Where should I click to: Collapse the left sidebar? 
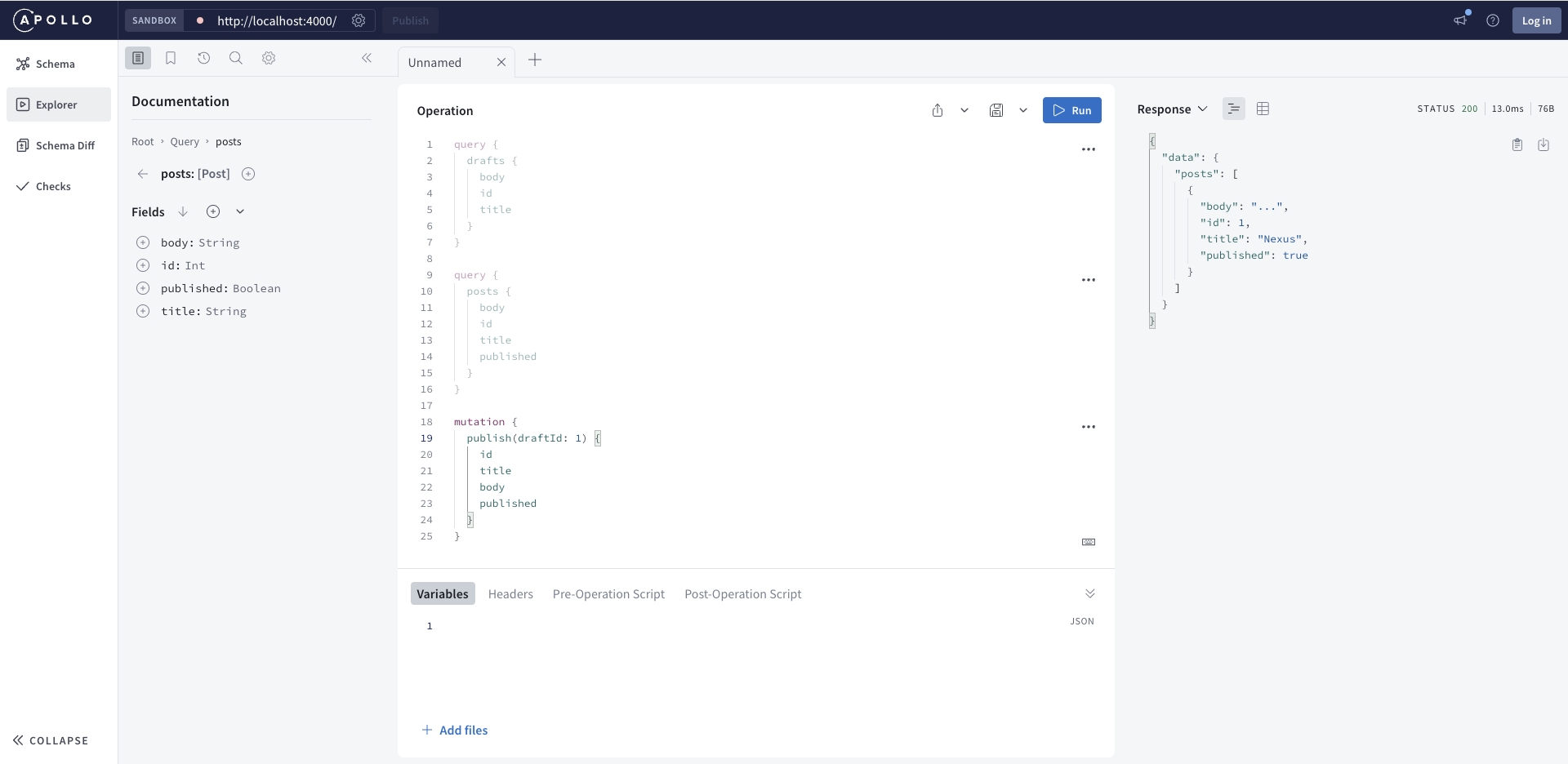point(51,740)
